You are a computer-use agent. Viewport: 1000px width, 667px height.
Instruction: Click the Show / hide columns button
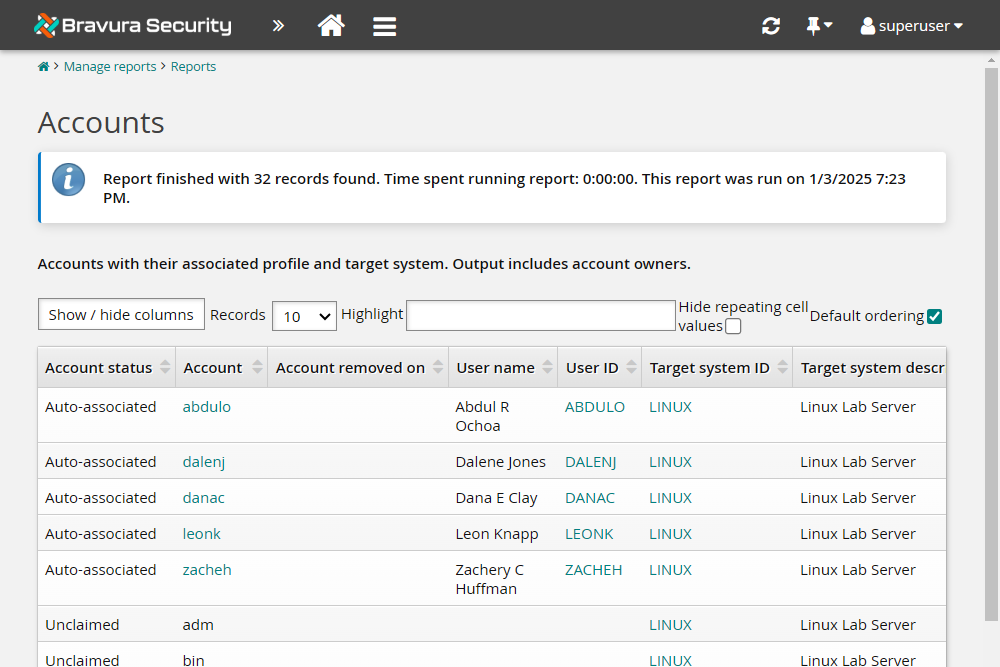(x=121, y=314)
